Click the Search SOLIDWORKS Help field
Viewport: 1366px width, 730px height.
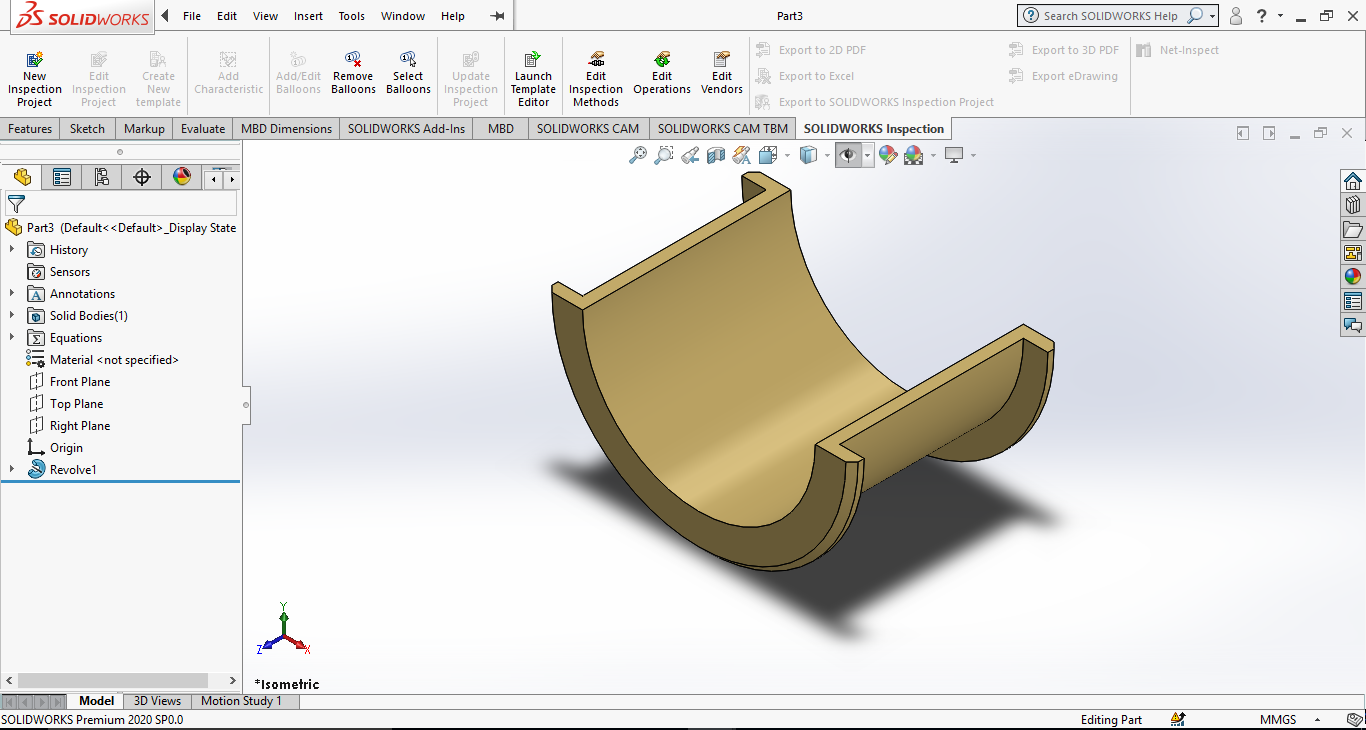[1110, 16]
